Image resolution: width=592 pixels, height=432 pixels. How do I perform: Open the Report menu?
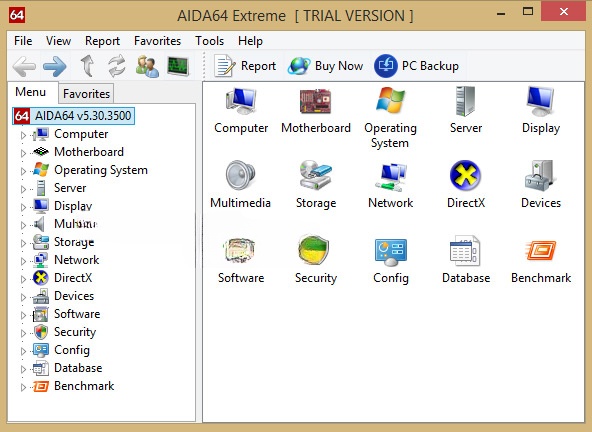(102, 41)
